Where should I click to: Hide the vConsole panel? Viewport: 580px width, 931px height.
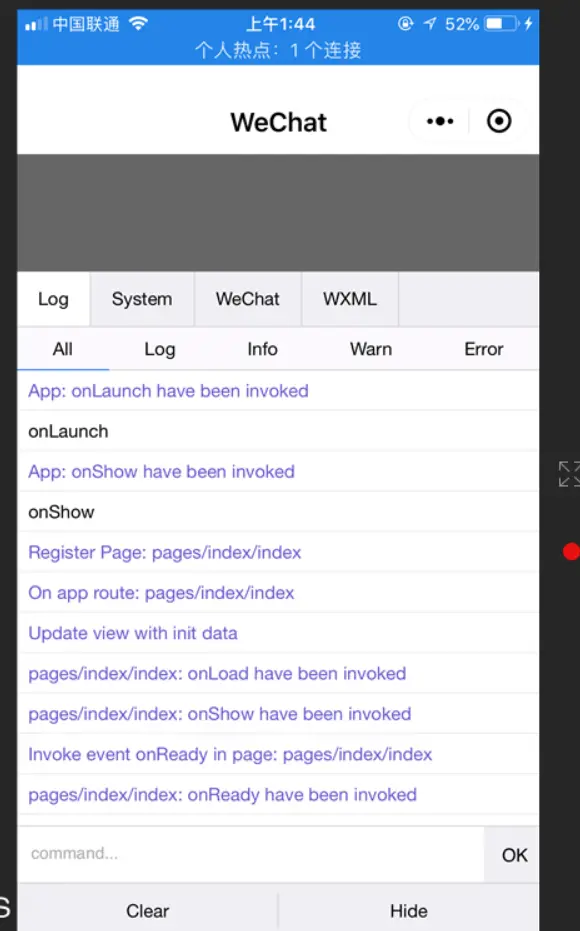[408, 911]
